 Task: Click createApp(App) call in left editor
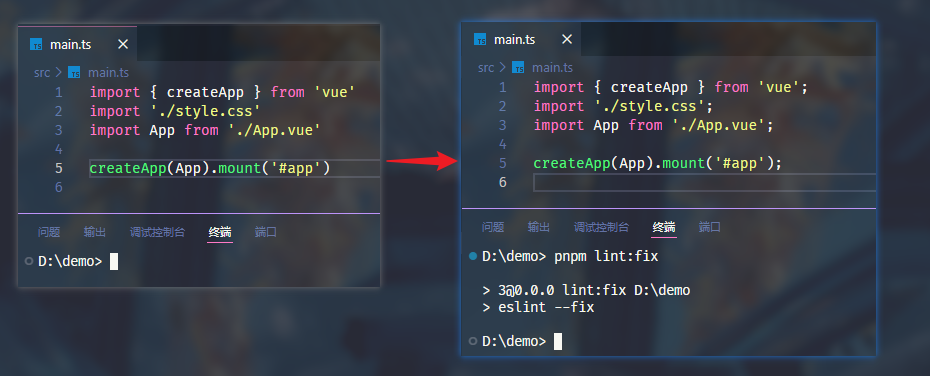click(x=151, y=168)
